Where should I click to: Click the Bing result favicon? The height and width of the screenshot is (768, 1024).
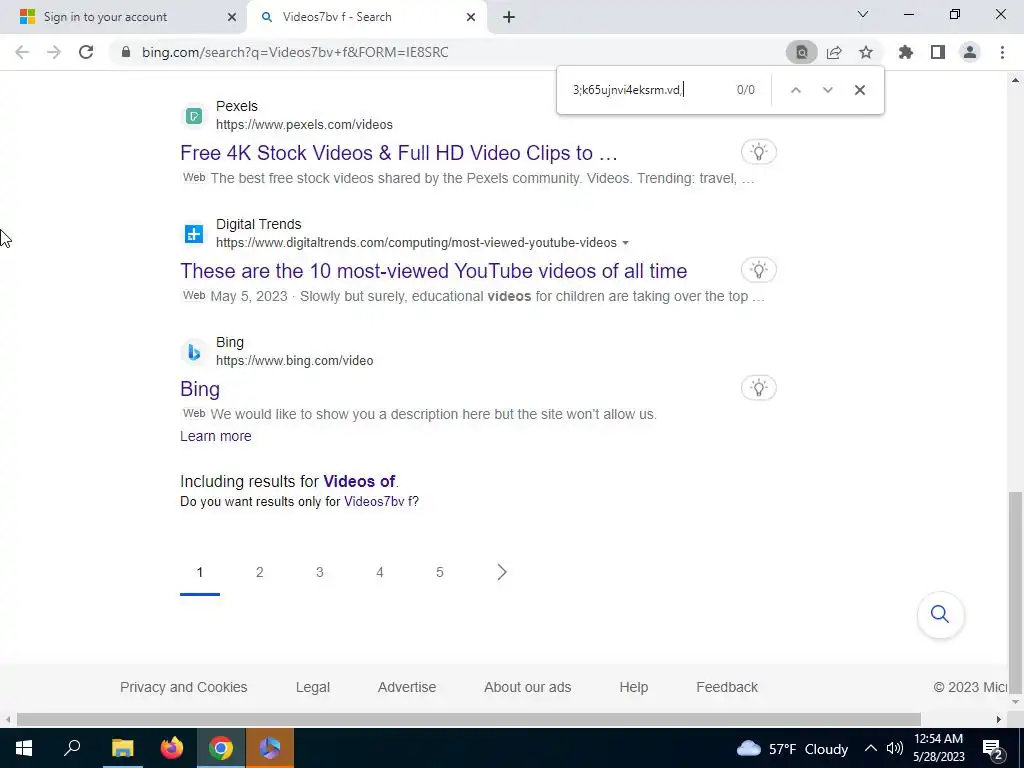193,352
